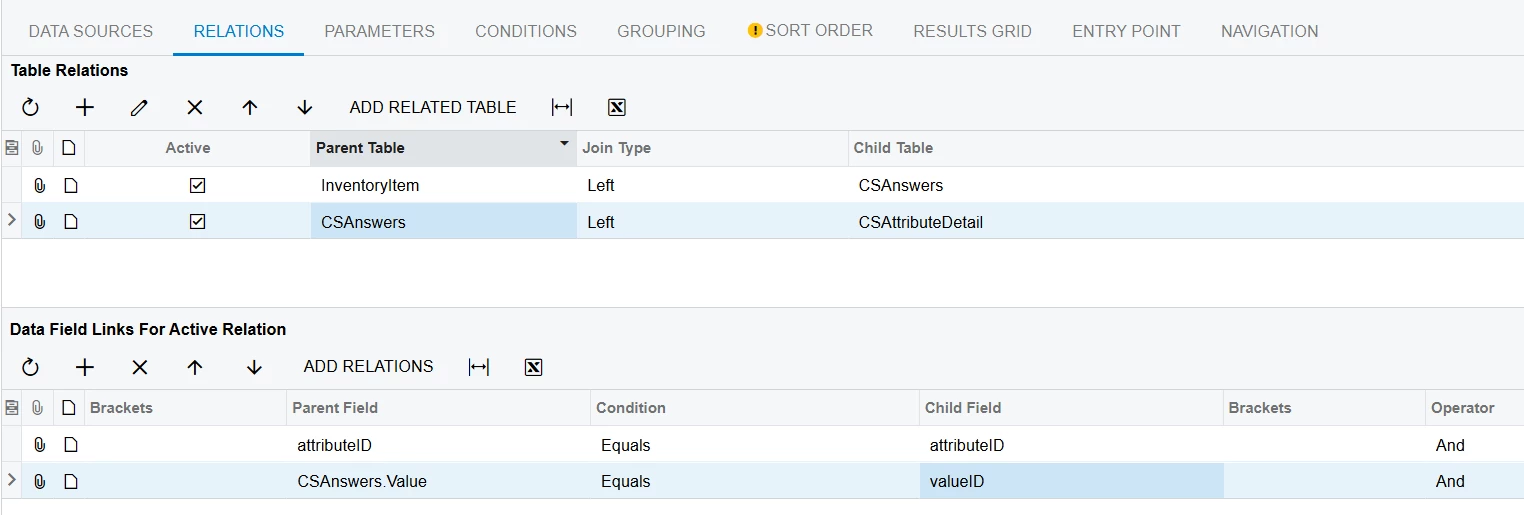This screenshot has height=515, width=1524.
Task: Move data field link row down
Action: (x=254, y=367)
